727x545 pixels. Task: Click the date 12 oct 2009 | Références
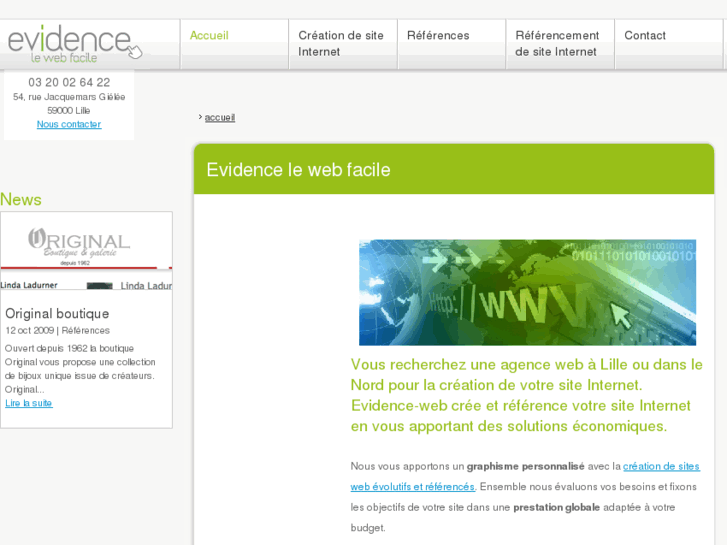pos(57,330)
